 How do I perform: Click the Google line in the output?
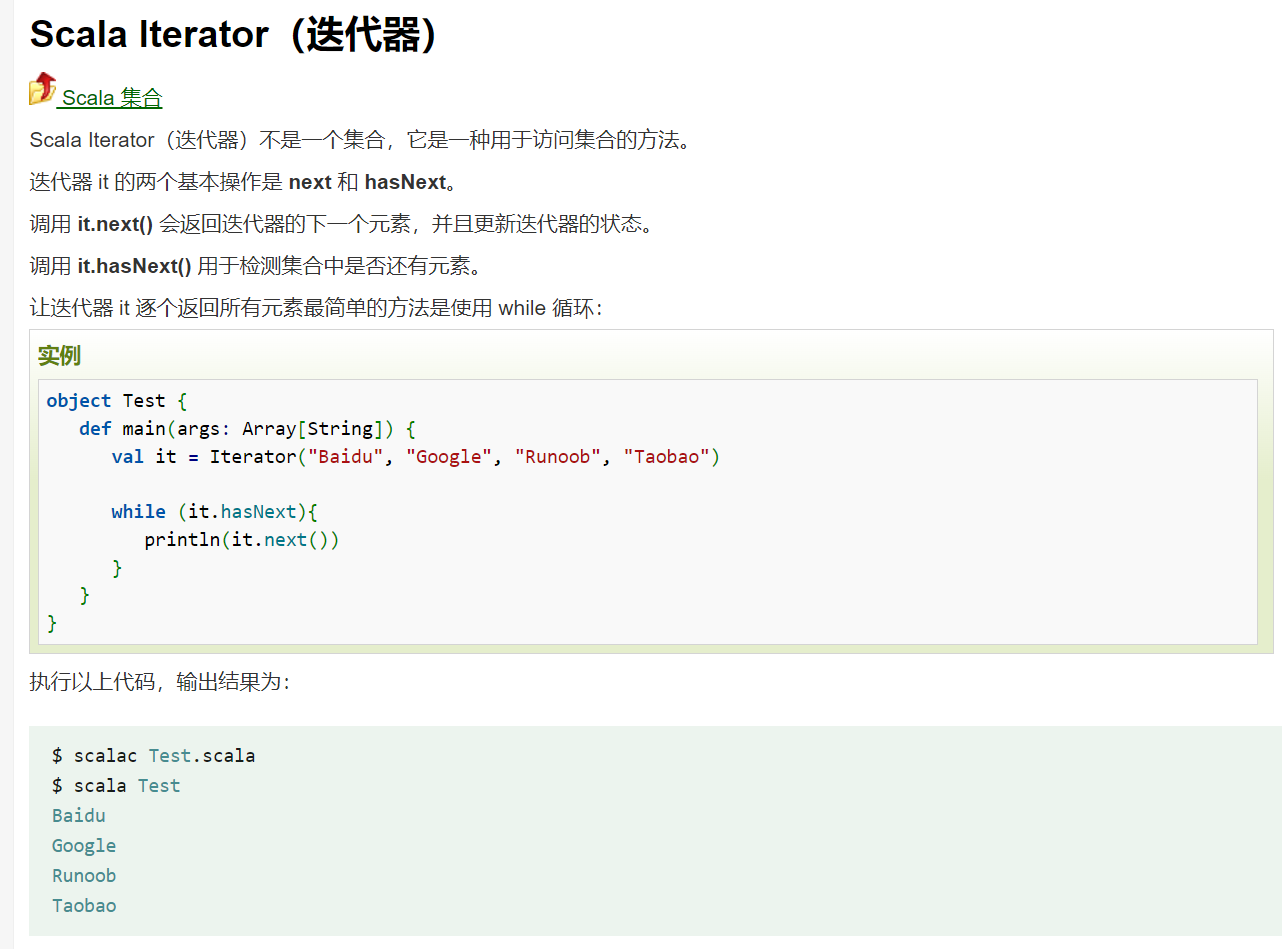(x=84, y=846)
